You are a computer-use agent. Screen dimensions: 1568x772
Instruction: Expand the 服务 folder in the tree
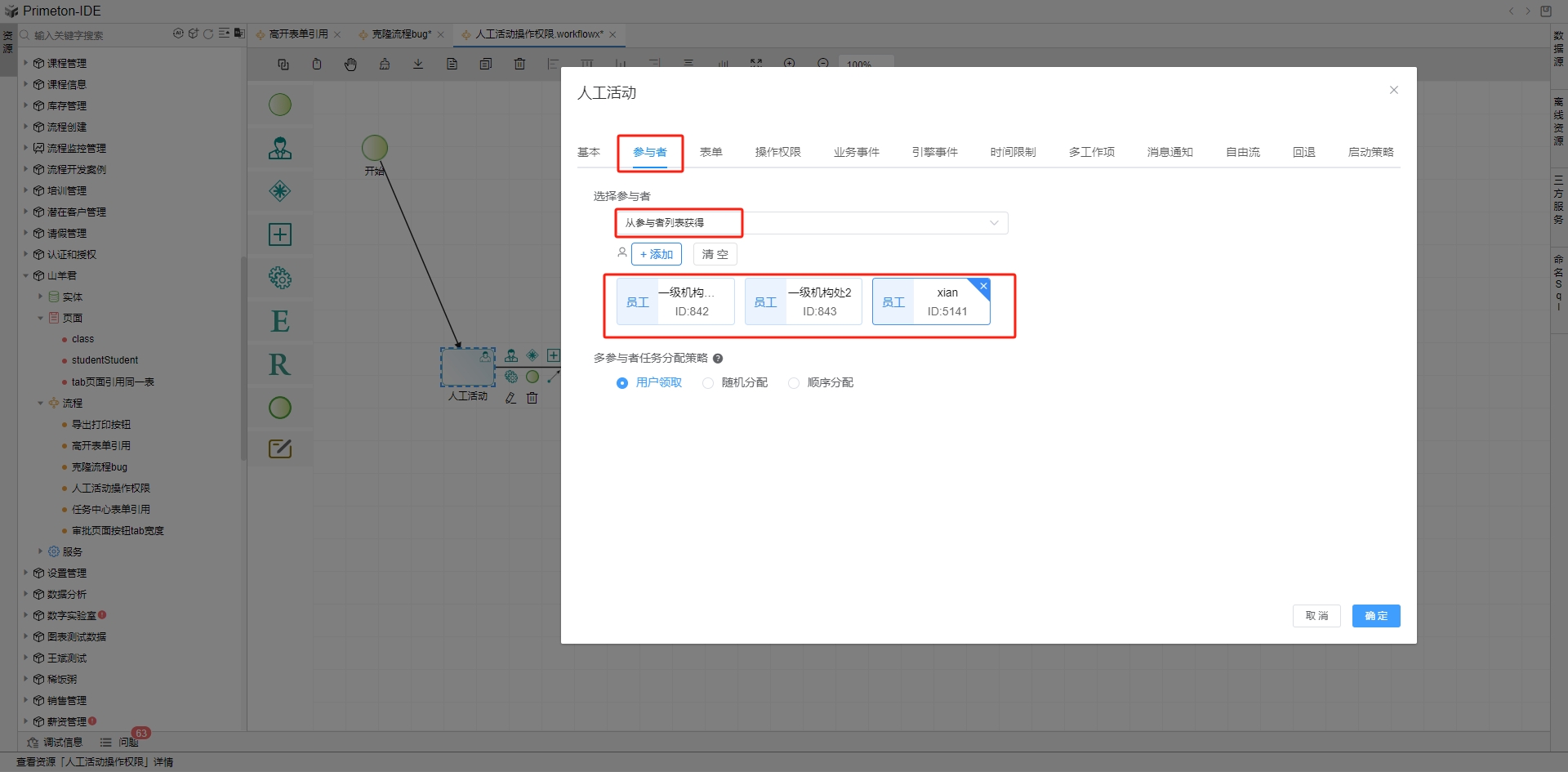(41, 551)
